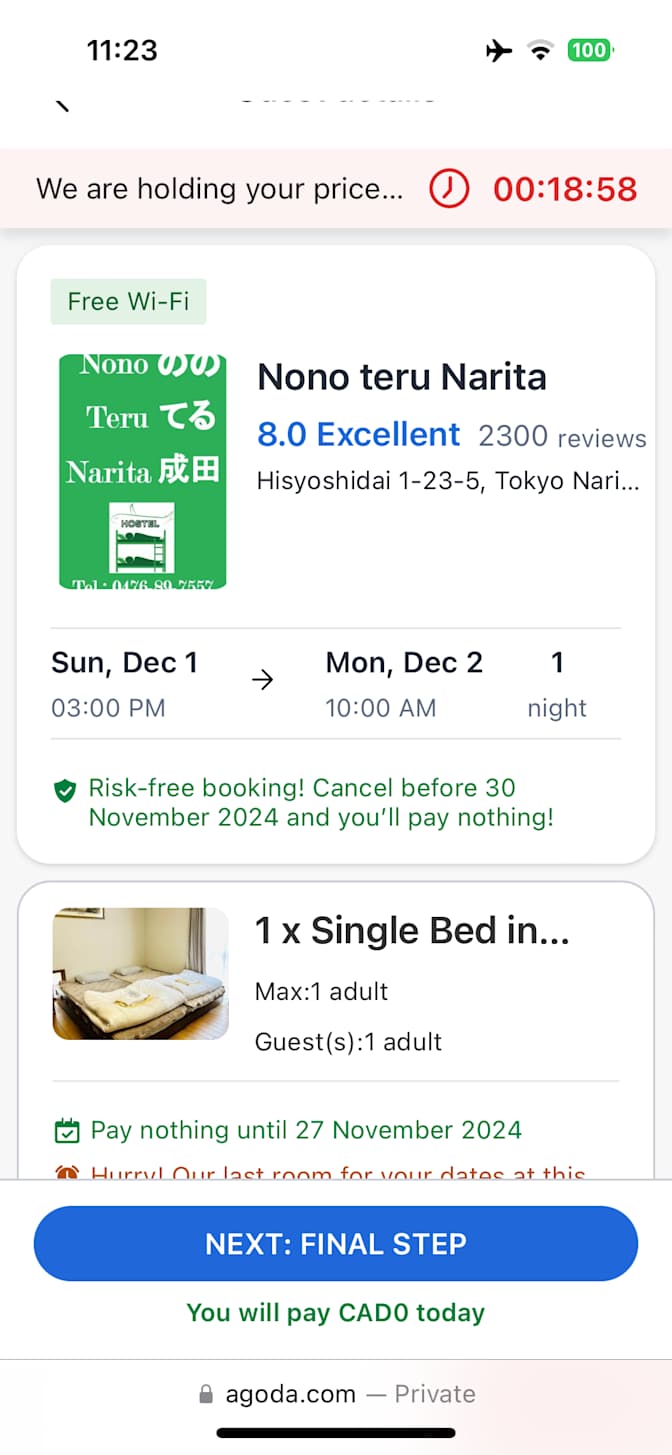Tap the green shield risk-free icon
The image size is (672, 1455).
tap(65, 792)
